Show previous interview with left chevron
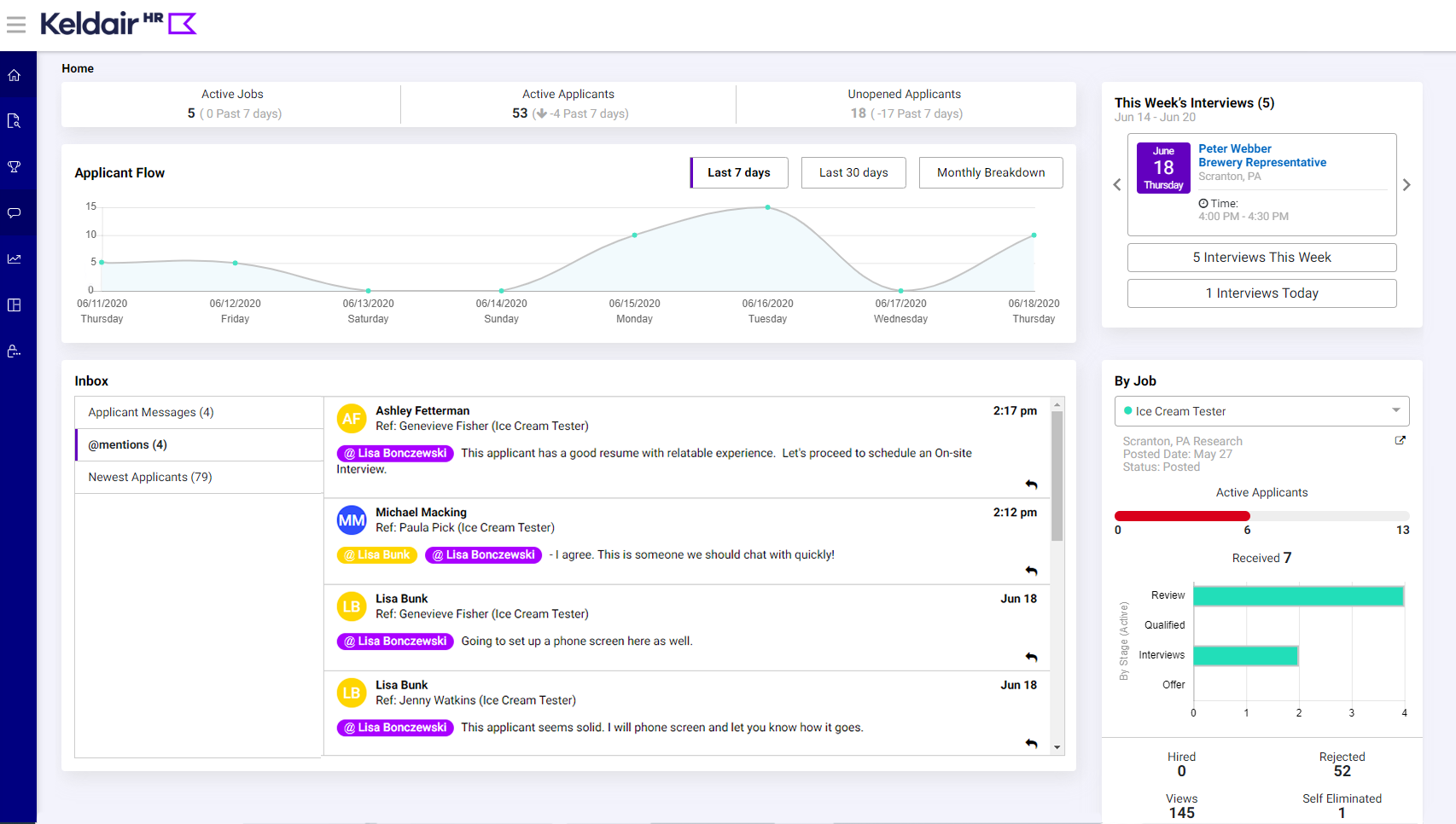 (x=1117, y=185)
